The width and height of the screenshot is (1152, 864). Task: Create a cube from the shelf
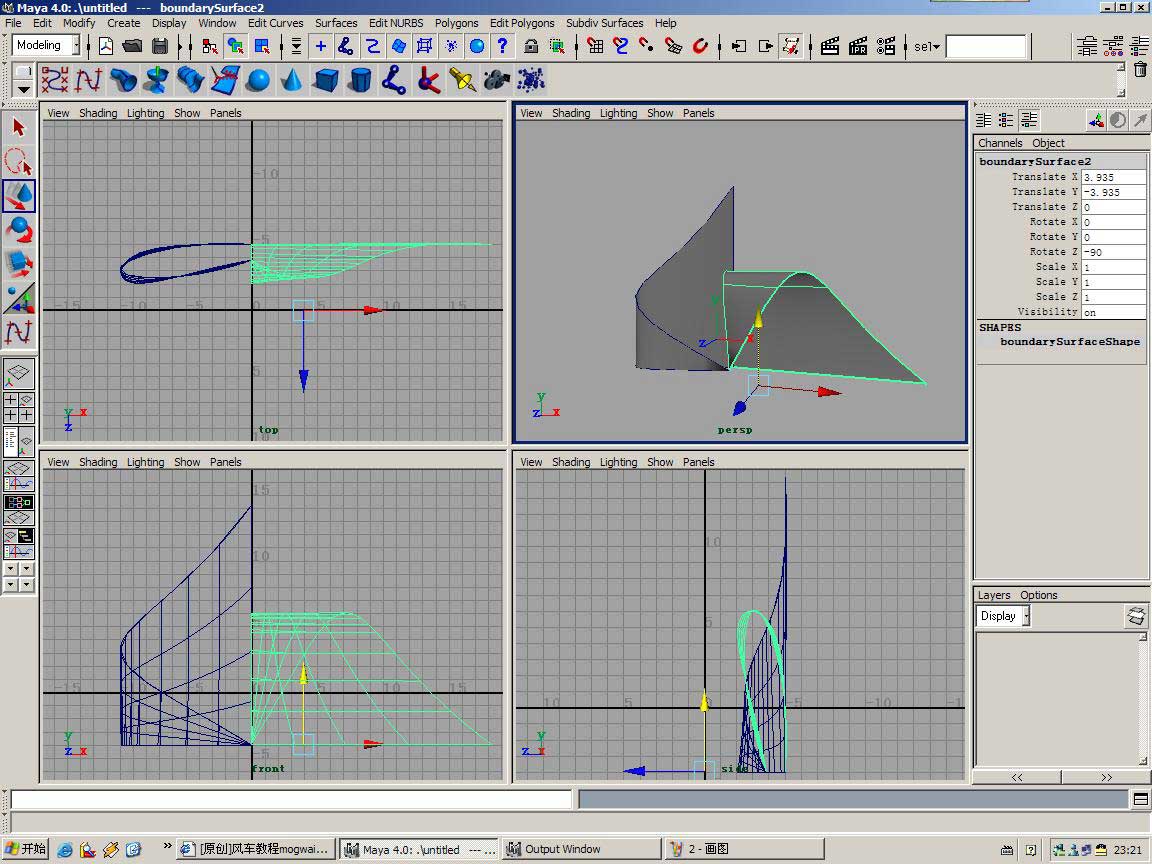[326, 80]
